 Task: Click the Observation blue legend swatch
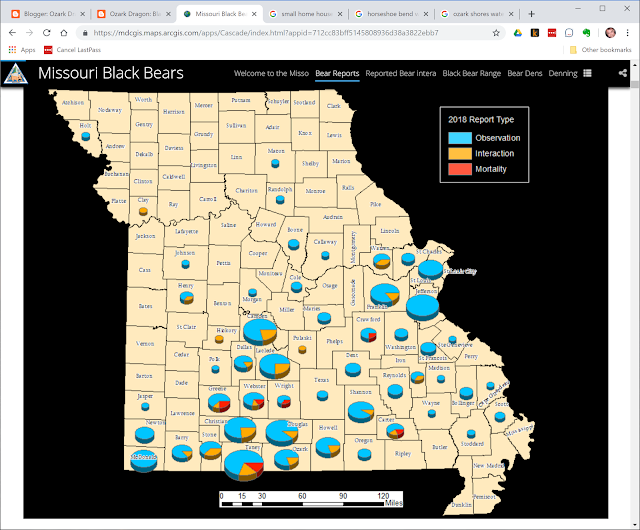pos(460,138)
